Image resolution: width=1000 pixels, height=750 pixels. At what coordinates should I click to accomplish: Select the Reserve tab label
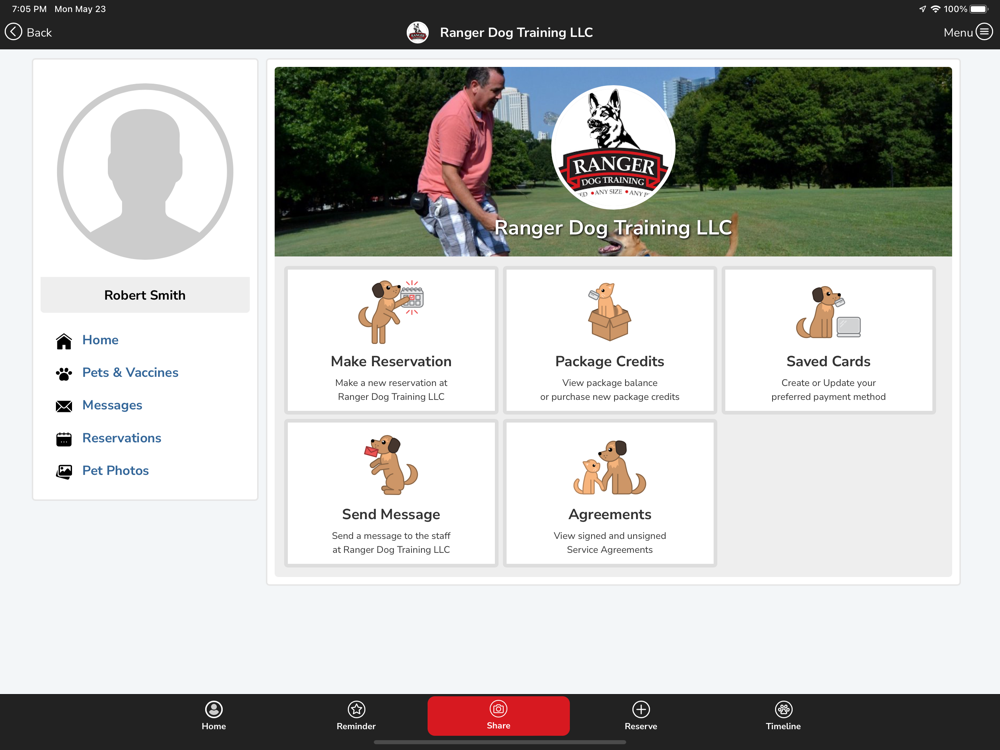click(x=641, y=726)
